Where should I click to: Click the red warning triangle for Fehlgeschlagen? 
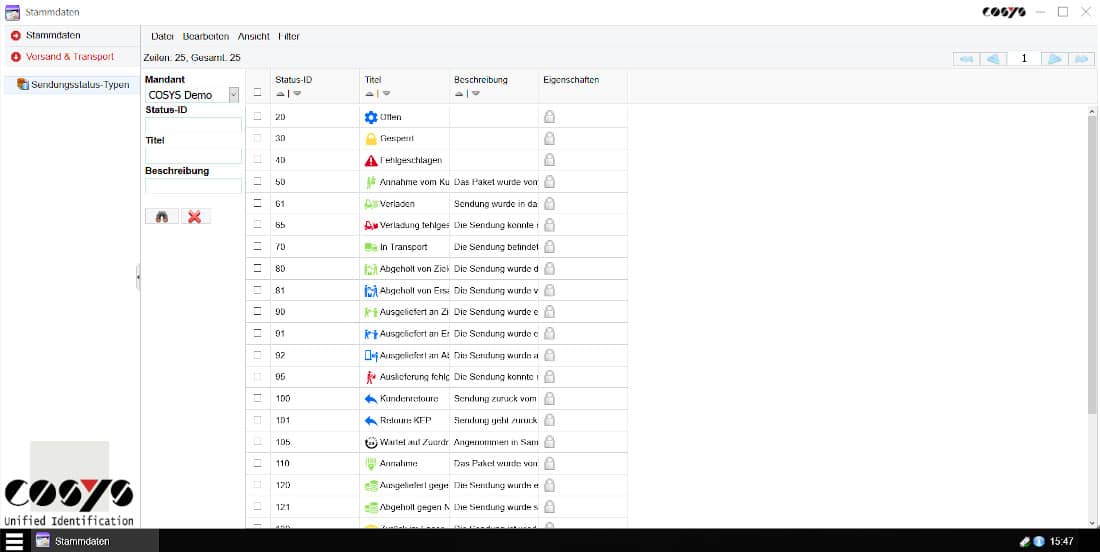click(x=371, y=161)
